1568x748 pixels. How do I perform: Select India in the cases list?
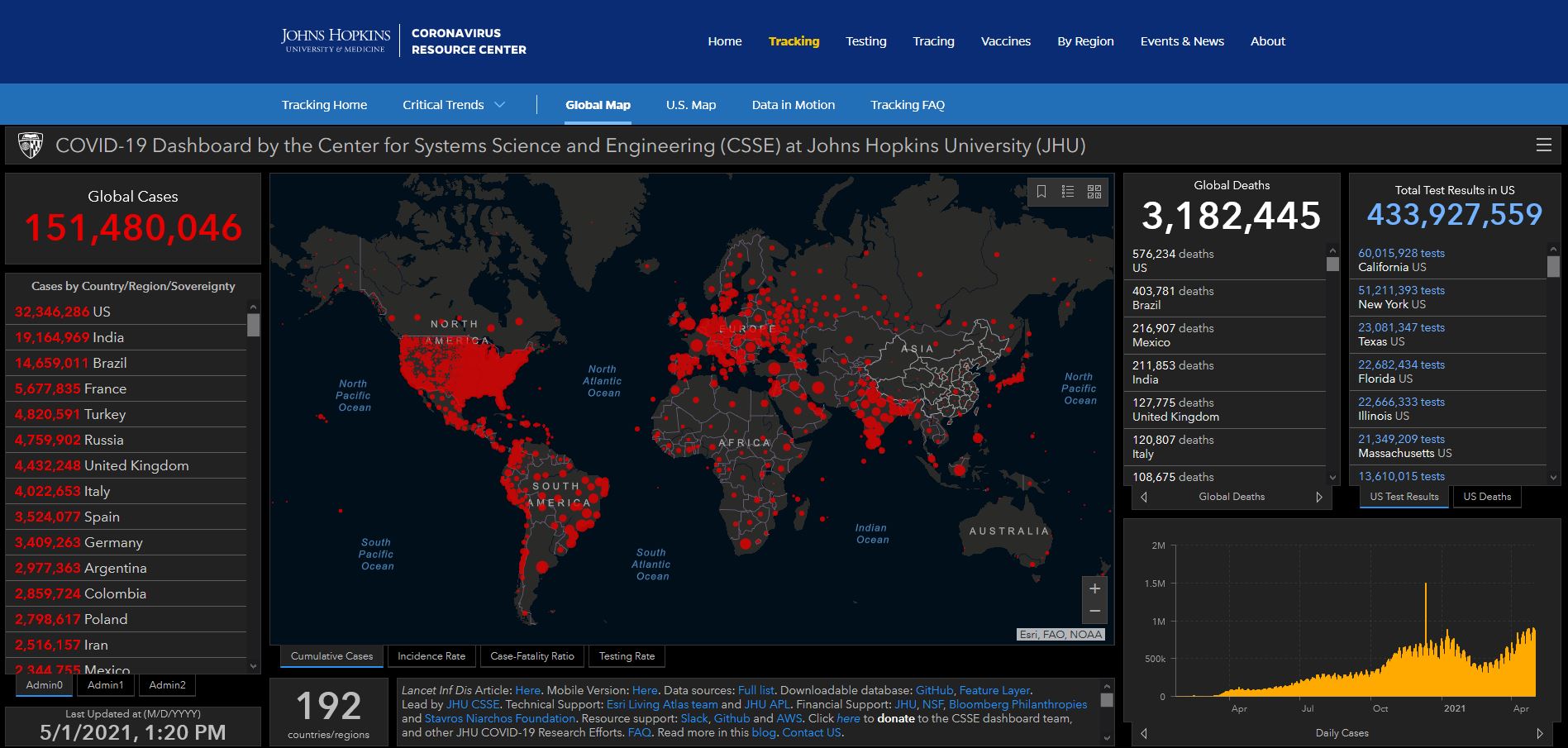(x=107, y=337)
